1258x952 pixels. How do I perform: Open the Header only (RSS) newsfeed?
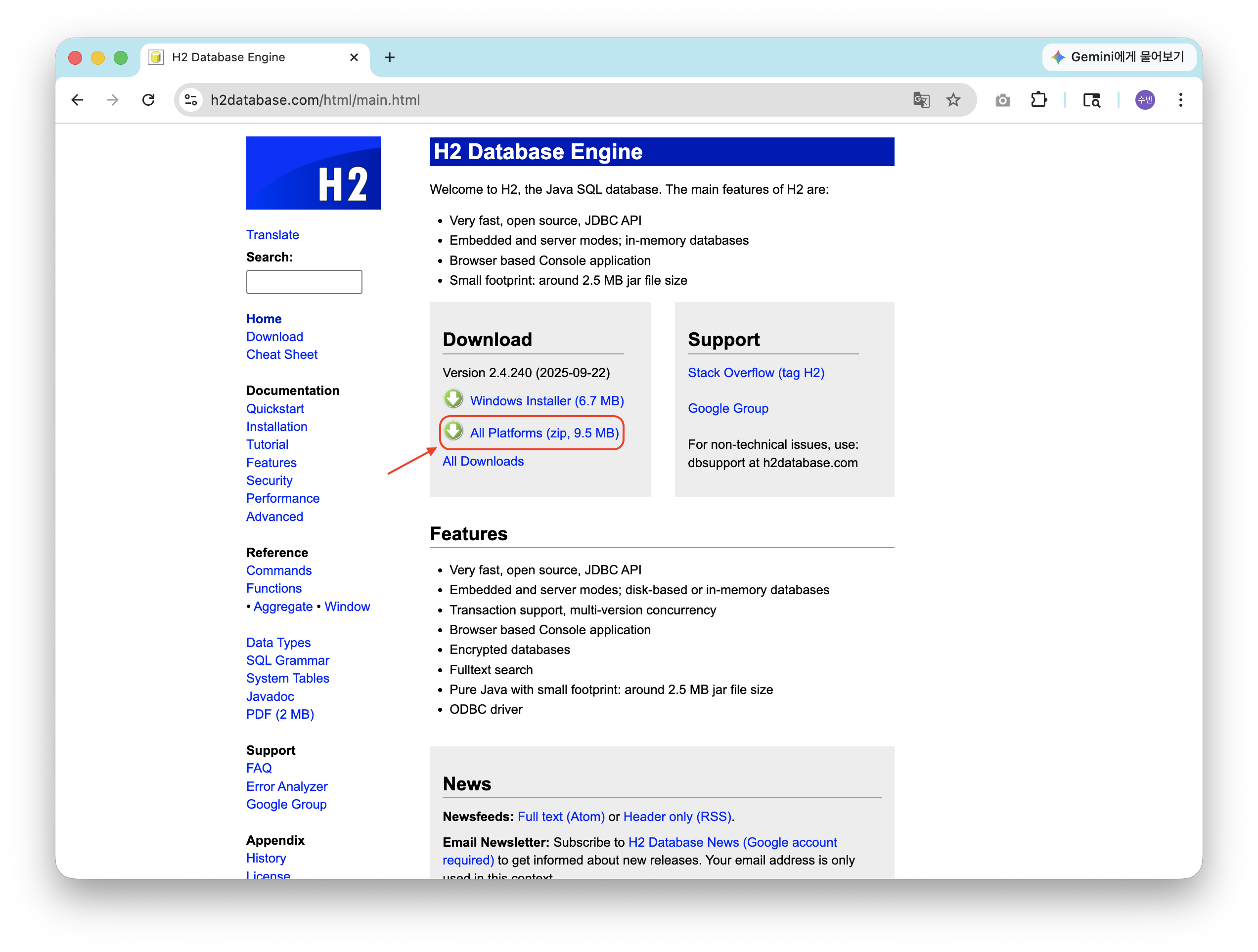click(677, 817)
